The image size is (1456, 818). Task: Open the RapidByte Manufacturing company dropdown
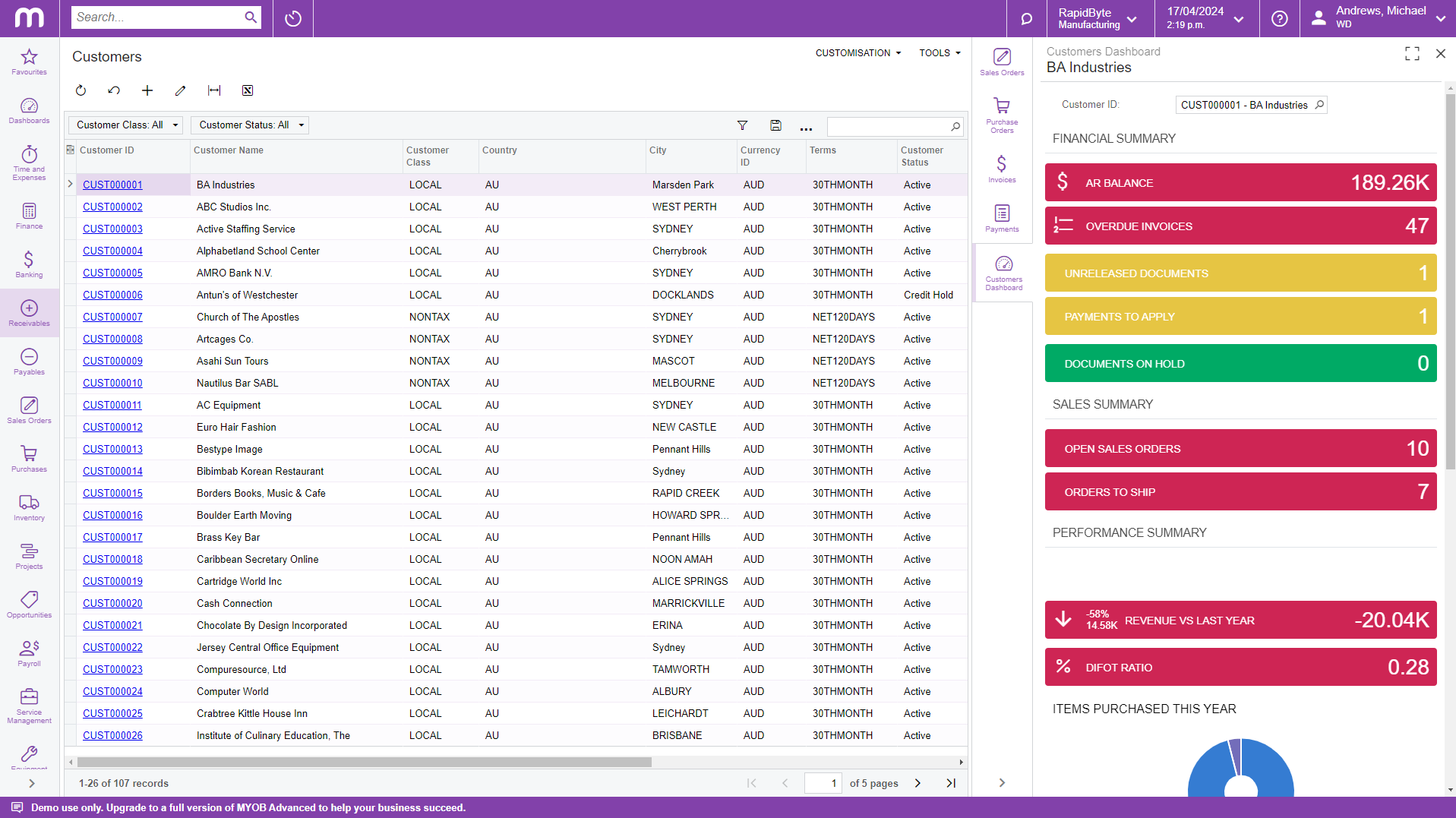(1098, 18)
